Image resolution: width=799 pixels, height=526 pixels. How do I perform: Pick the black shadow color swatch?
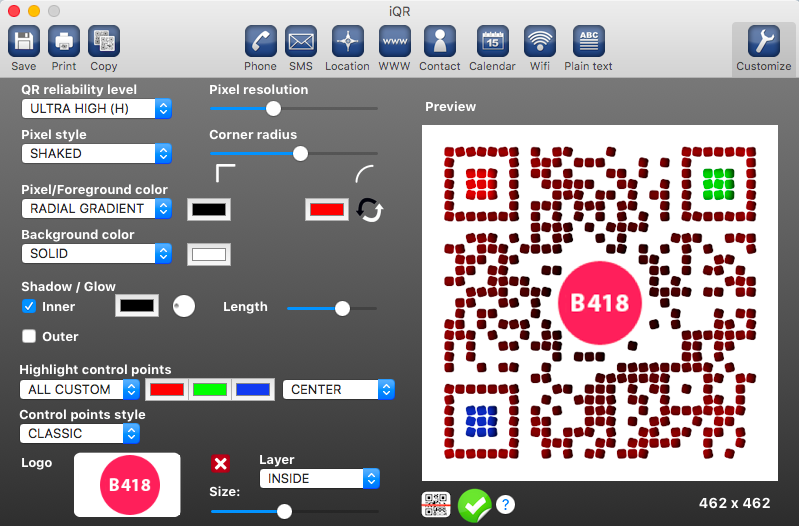tap(137, 306)
